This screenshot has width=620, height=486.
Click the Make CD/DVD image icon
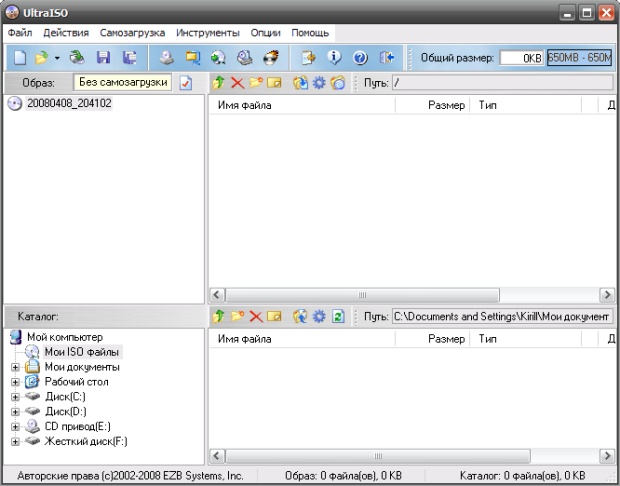pyautogui.click(x=166, y=58)
